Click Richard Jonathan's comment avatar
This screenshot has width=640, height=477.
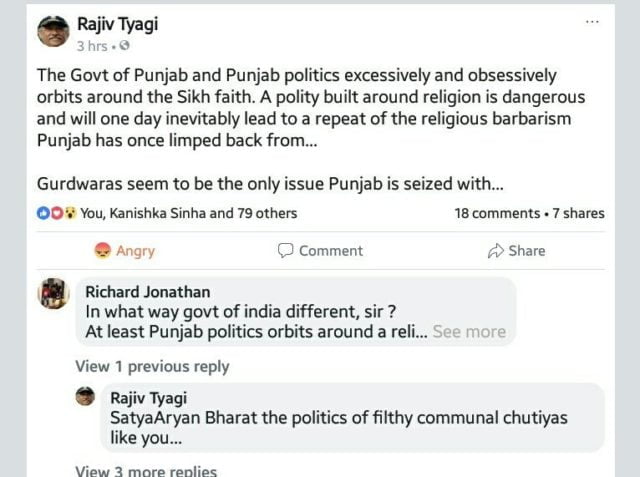tap(53, 293)
